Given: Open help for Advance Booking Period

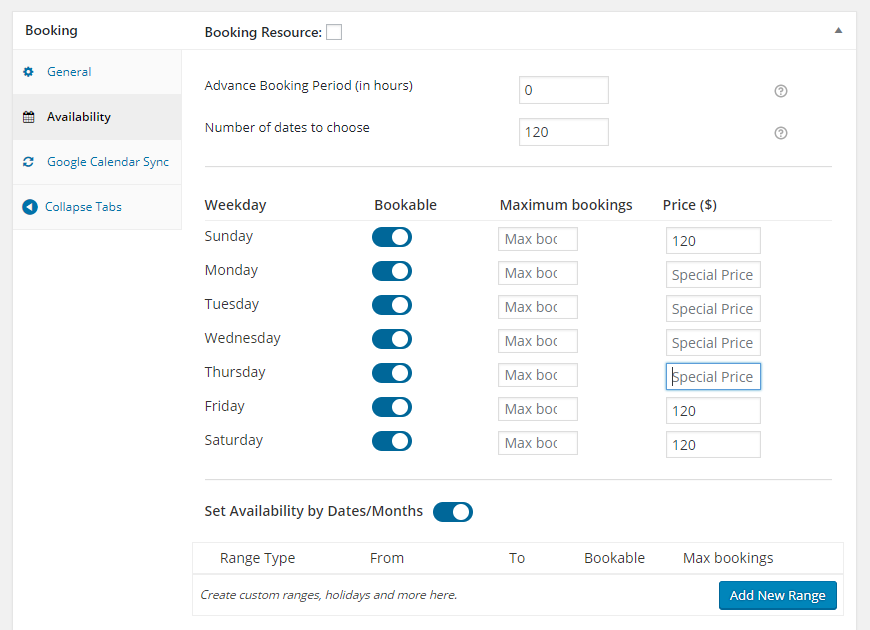Looking at the screenshot, I should coord(781,91).
